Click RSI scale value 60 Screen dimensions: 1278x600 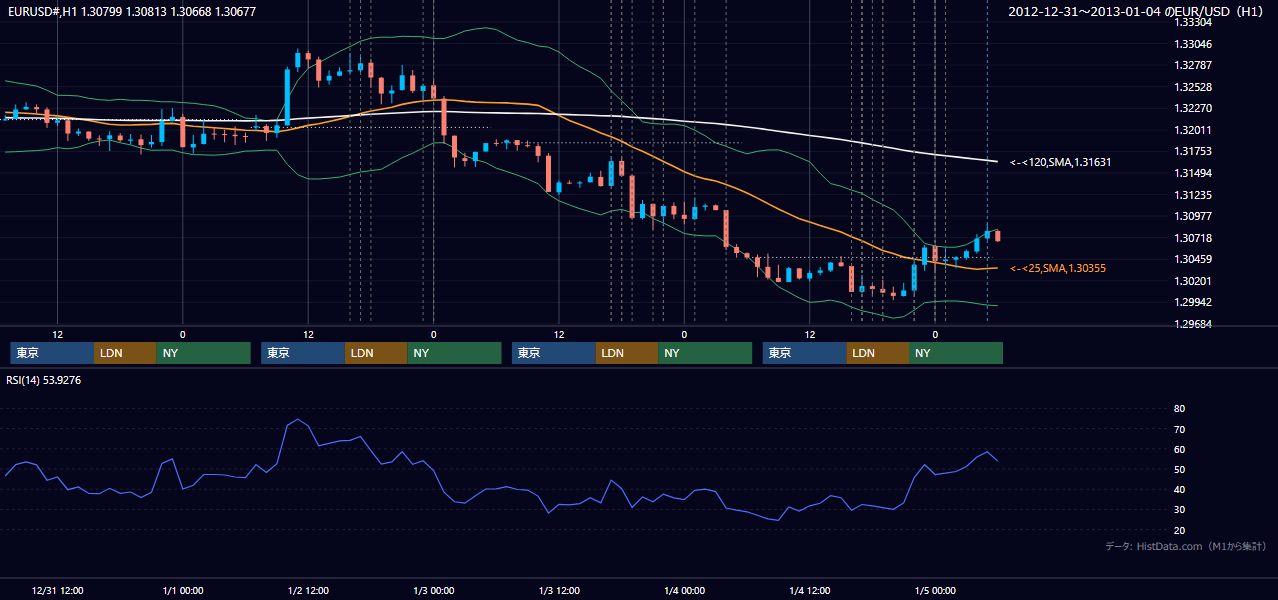1180,449
